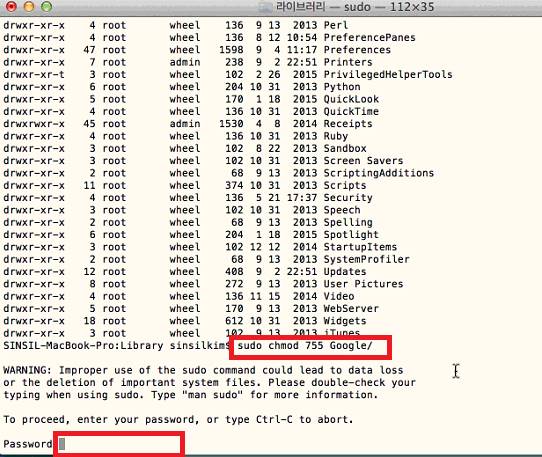Click the 'sudo chmod 755 Google/' command
Screen dimensions: 542x457
coord(305,345)
